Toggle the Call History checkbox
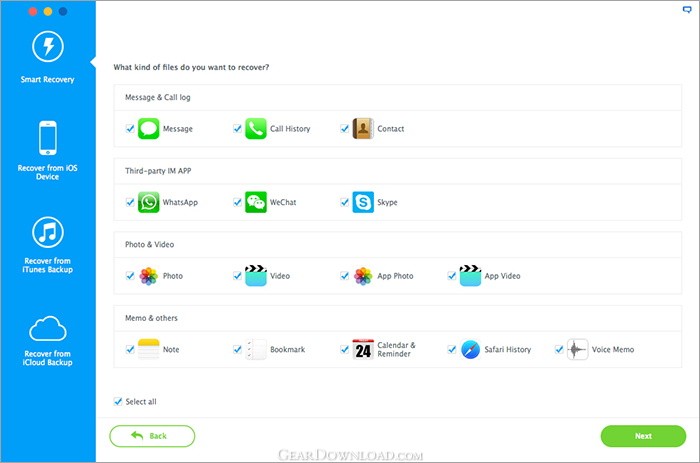Viewport: 700px width, 463px height. 238,129
